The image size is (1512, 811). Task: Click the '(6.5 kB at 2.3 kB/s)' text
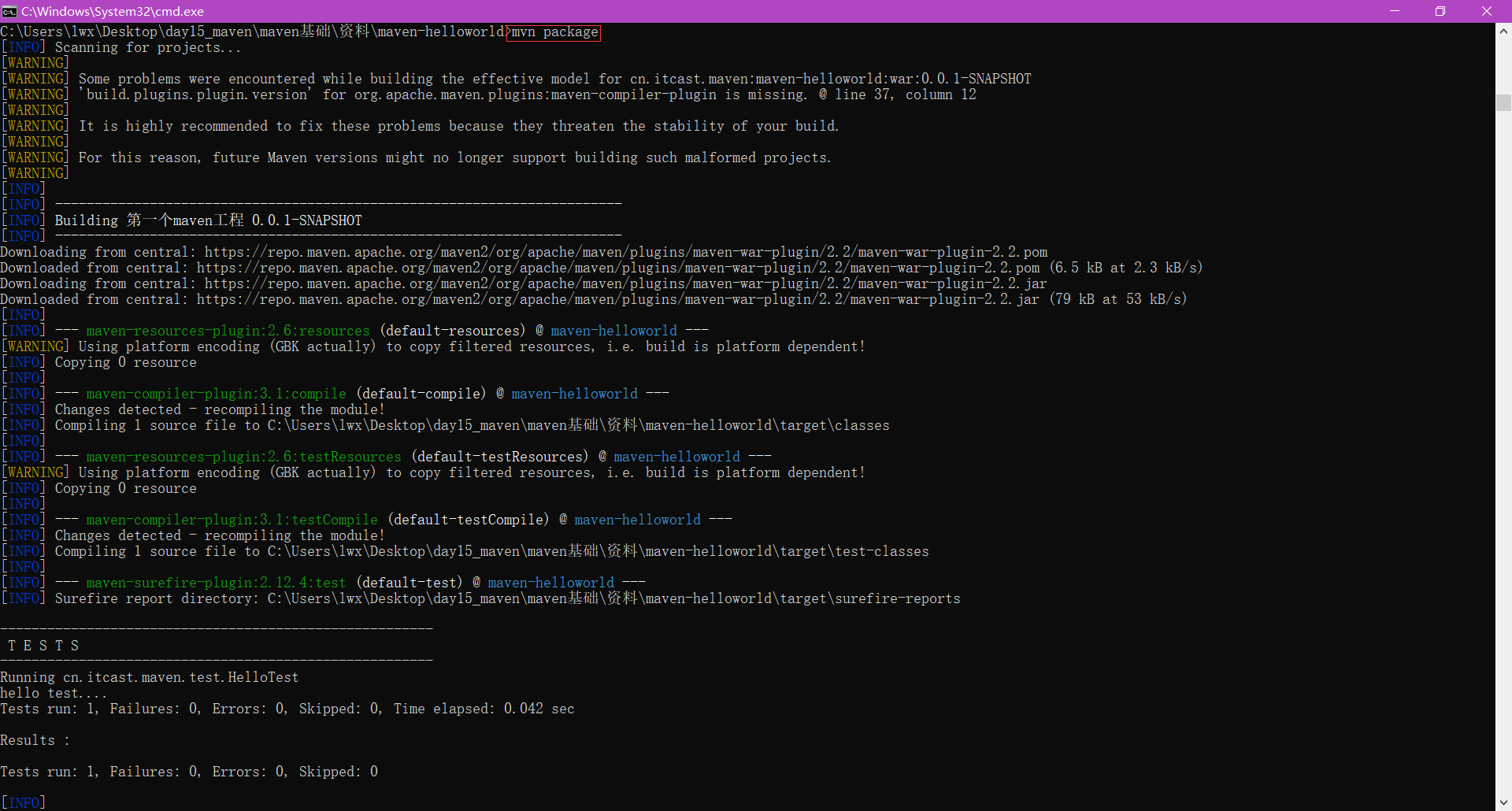(1125, 268)
